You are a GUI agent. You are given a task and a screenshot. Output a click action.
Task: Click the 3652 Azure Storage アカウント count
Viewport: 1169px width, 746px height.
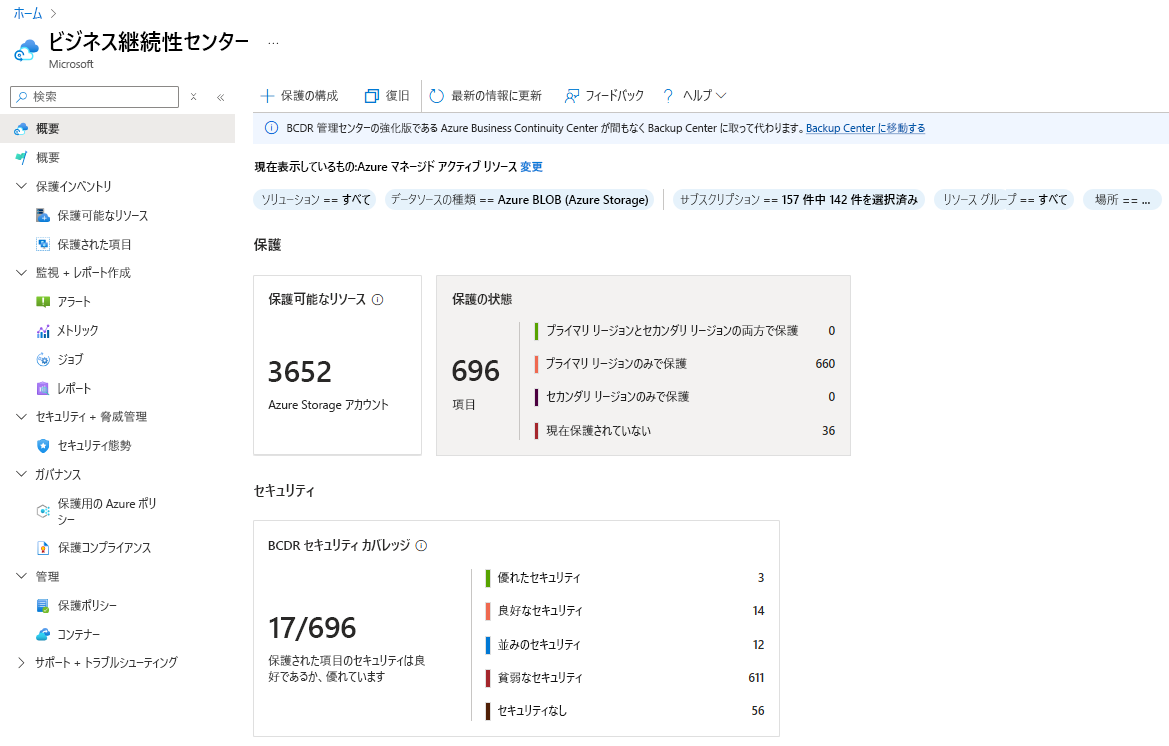pyautogui.click(x=300, y=372)
